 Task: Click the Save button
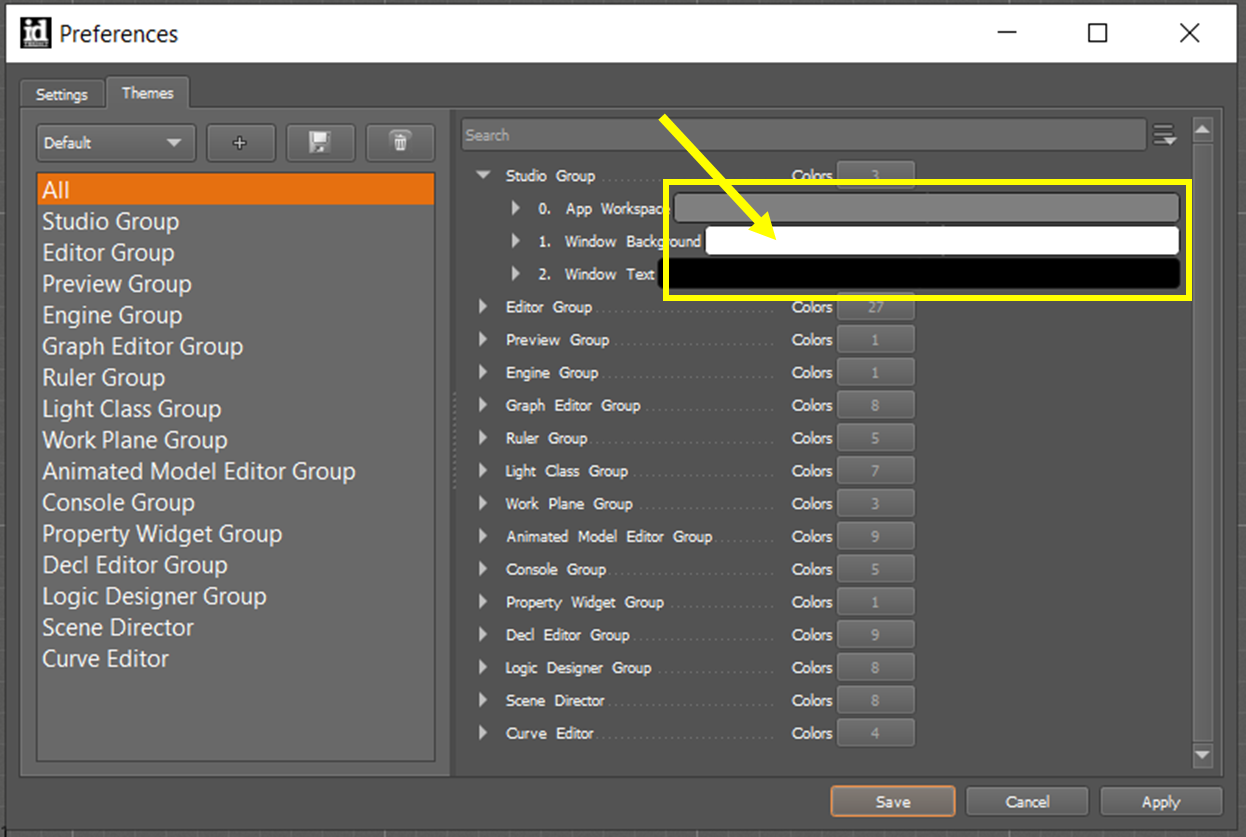(x=893, y=802)
